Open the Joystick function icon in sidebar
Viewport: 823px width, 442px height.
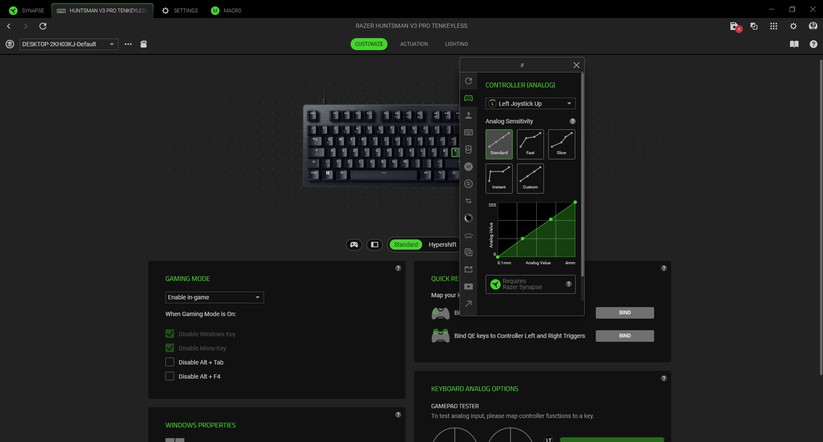click(x=468, y=115)
